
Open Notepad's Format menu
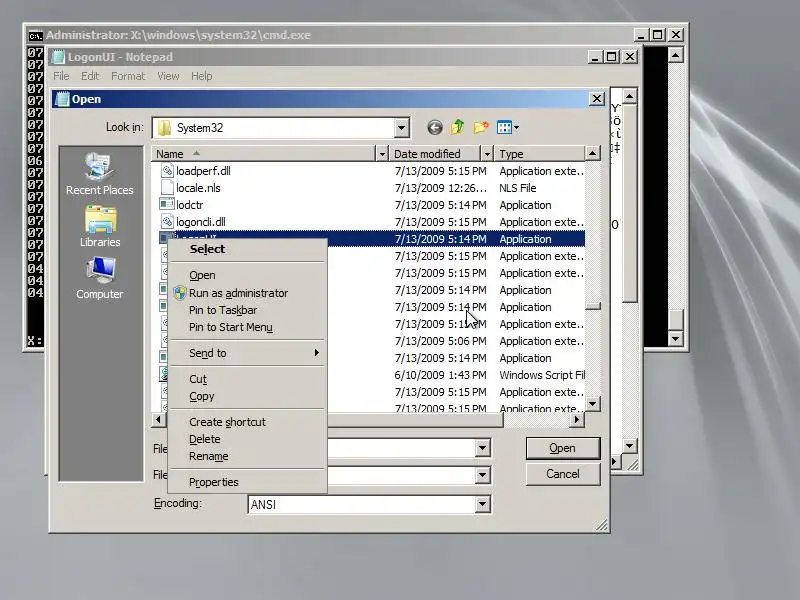tap(128, 76)
